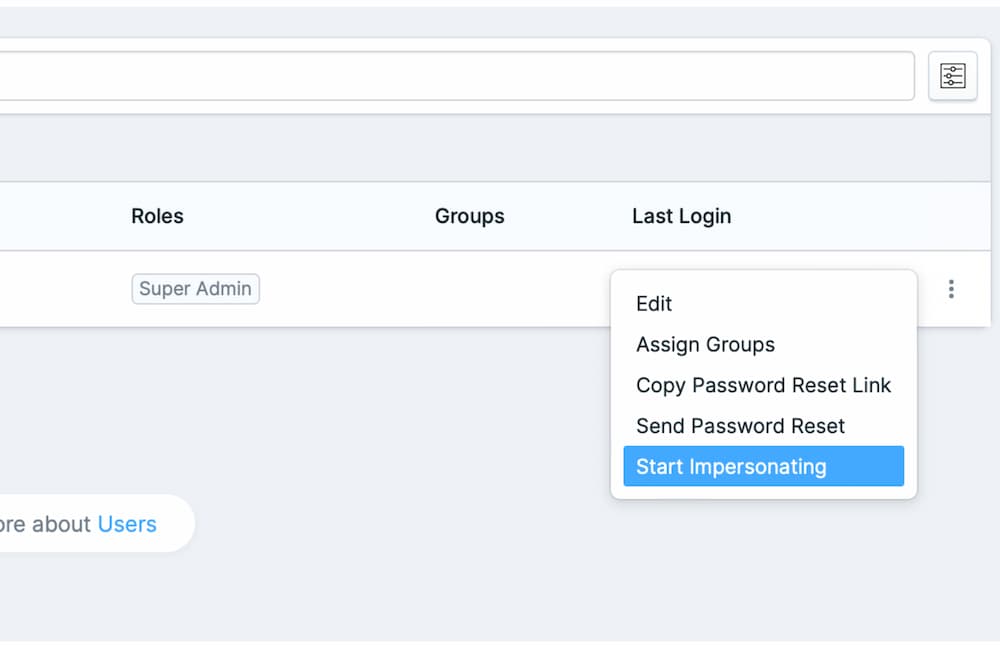Select the sliders filter icon top right
The height and width of the screenshot is (645, 1000).
[952, 75]
